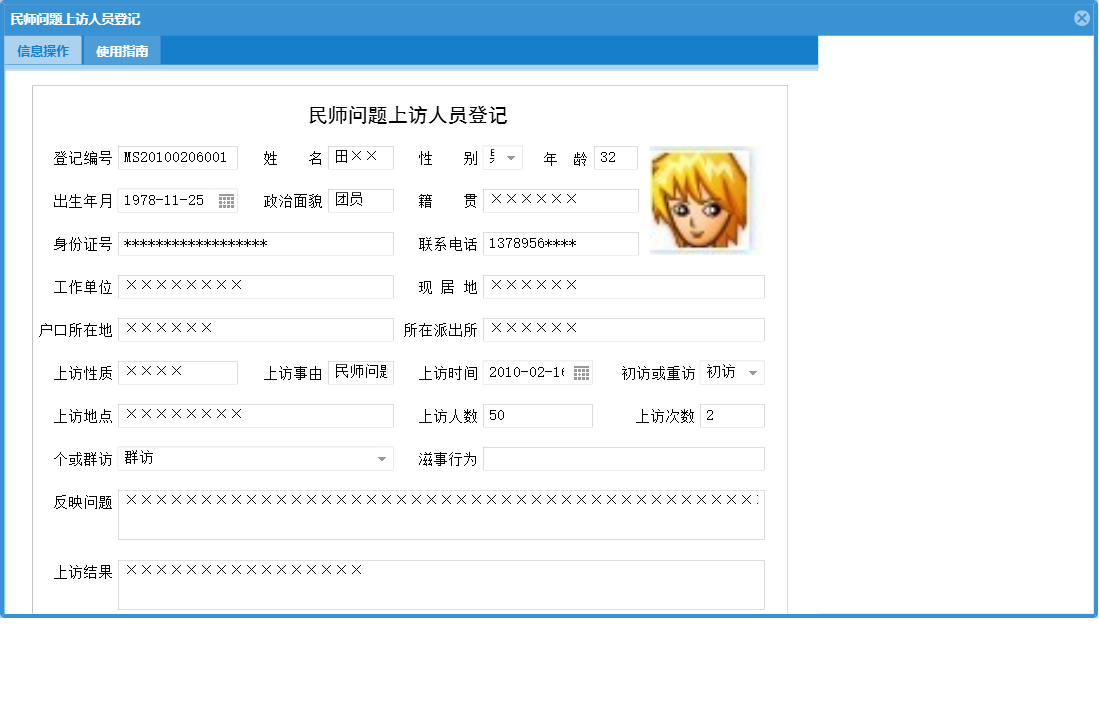Select the 姓名 name field showing 田××

click(x=360, y=157)
